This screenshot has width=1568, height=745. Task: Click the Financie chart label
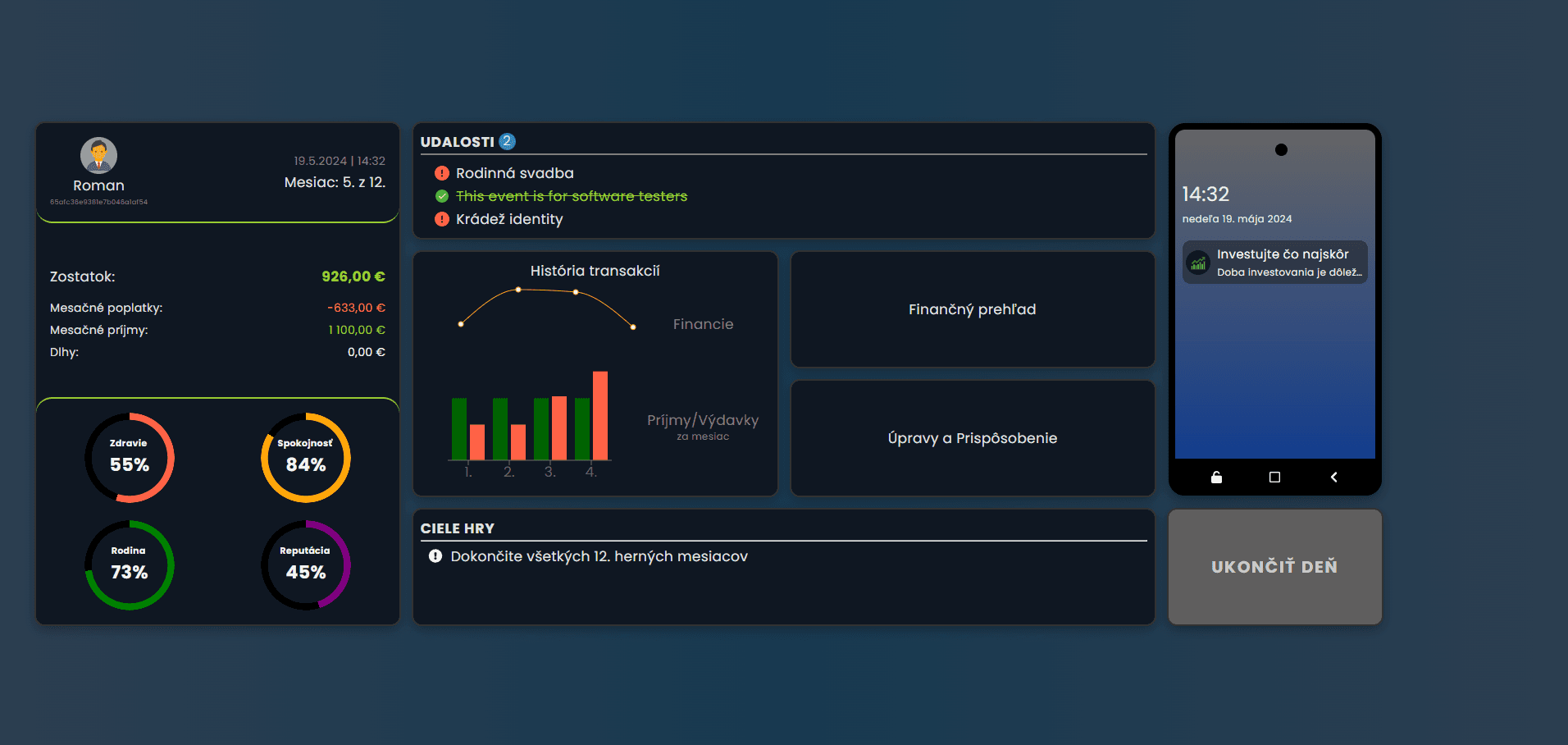(x=704, y=324)
